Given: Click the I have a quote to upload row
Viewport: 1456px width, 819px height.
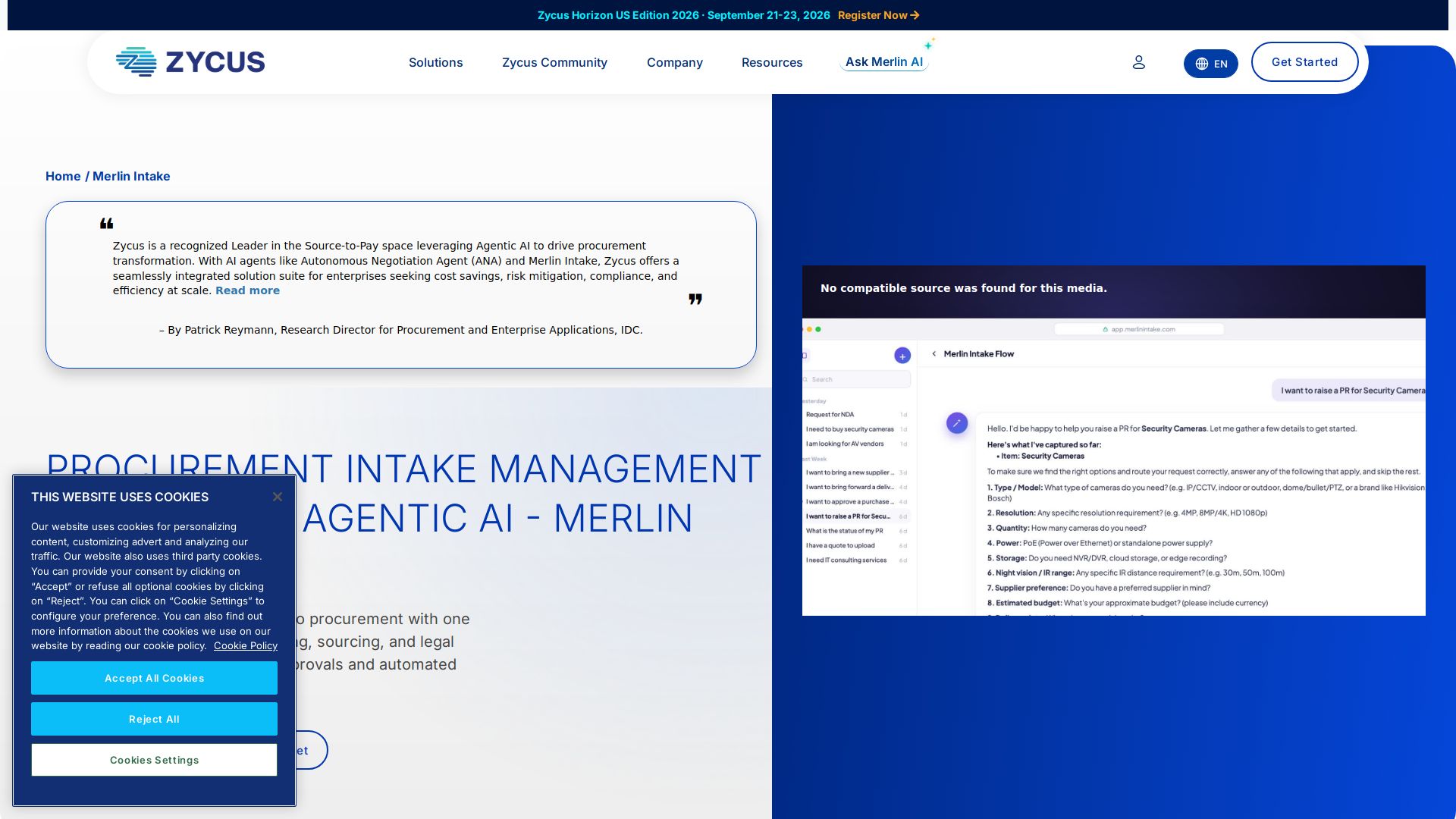Looking at the screenshot, I should coord(856,545).
